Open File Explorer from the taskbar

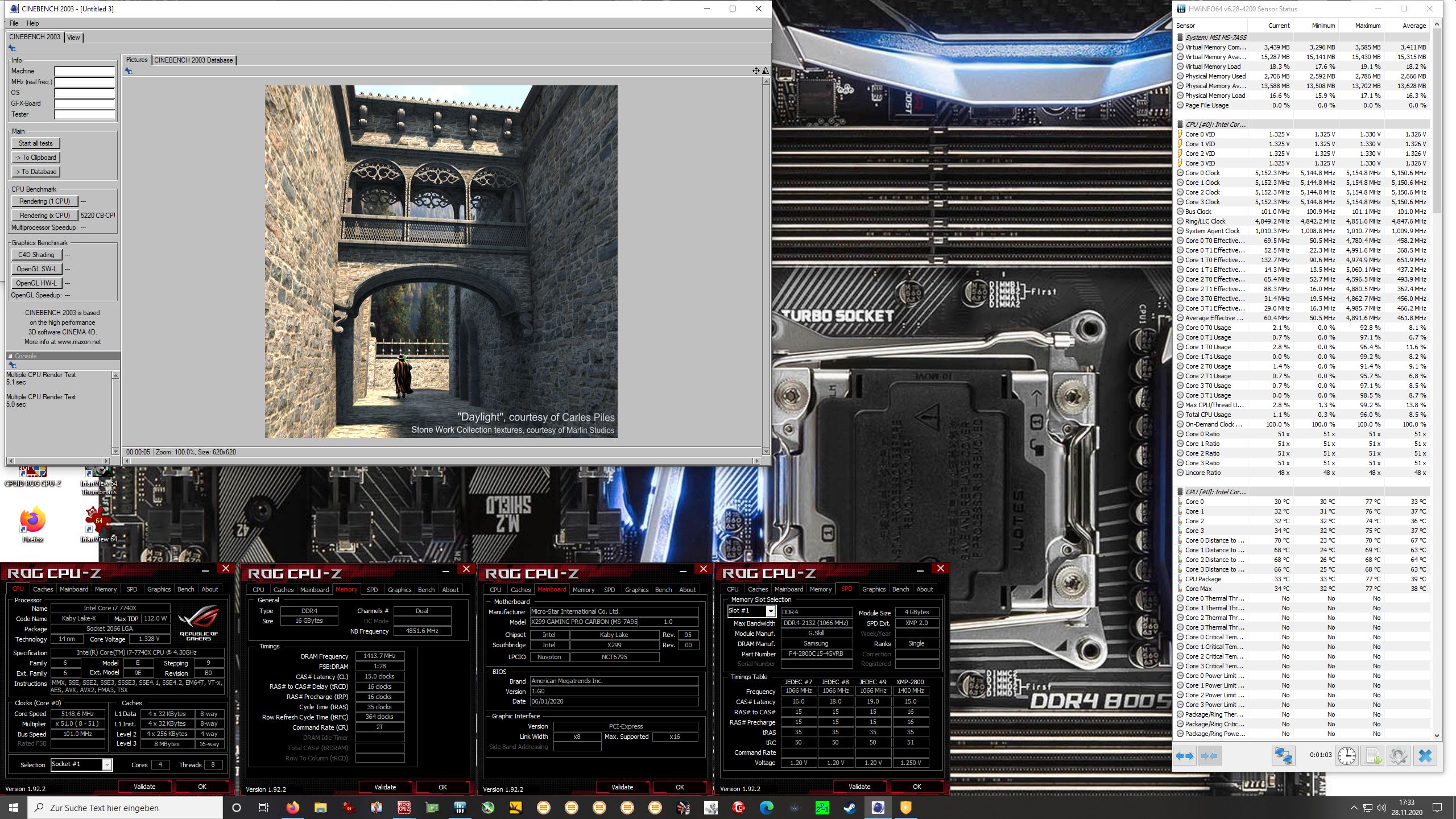click(320, 808)
